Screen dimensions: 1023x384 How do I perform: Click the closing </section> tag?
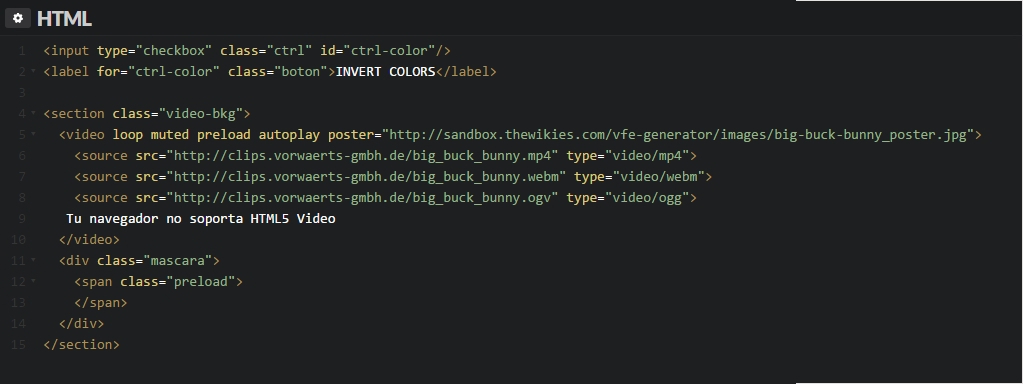[x=82, y=344]
